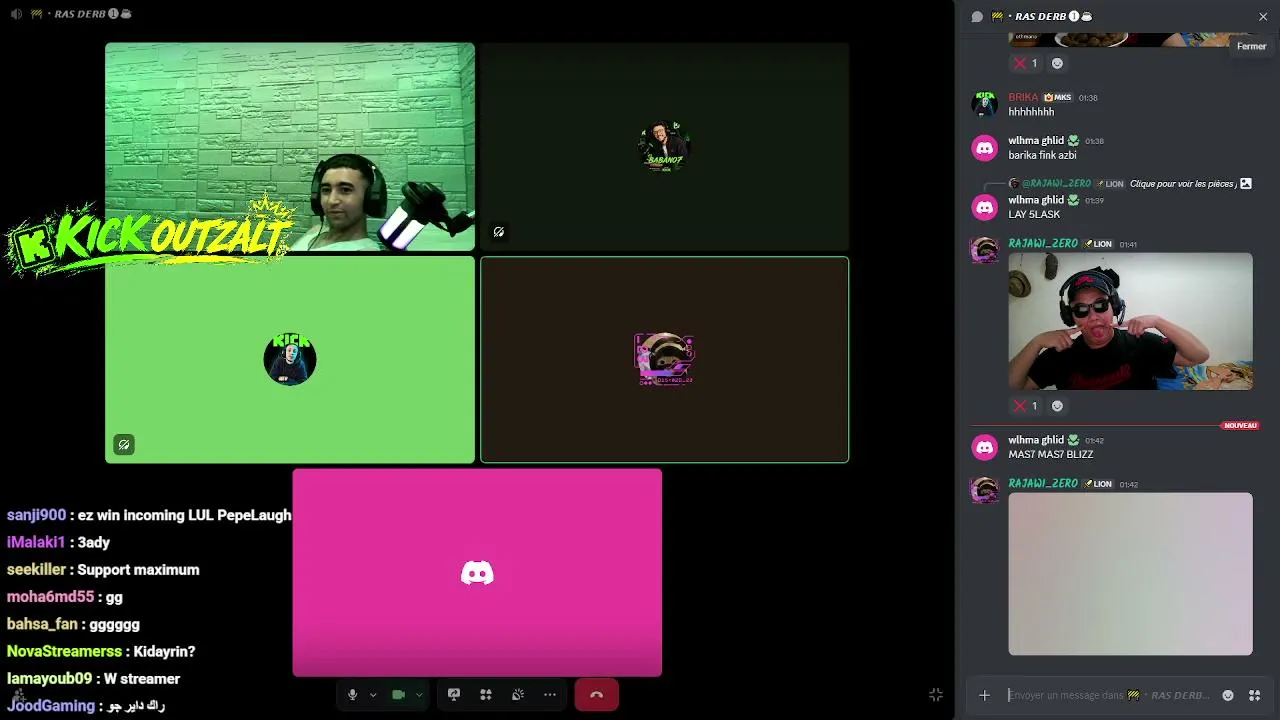
Task: Click LION tag on 01:41 message
Action: point(1098,244)
